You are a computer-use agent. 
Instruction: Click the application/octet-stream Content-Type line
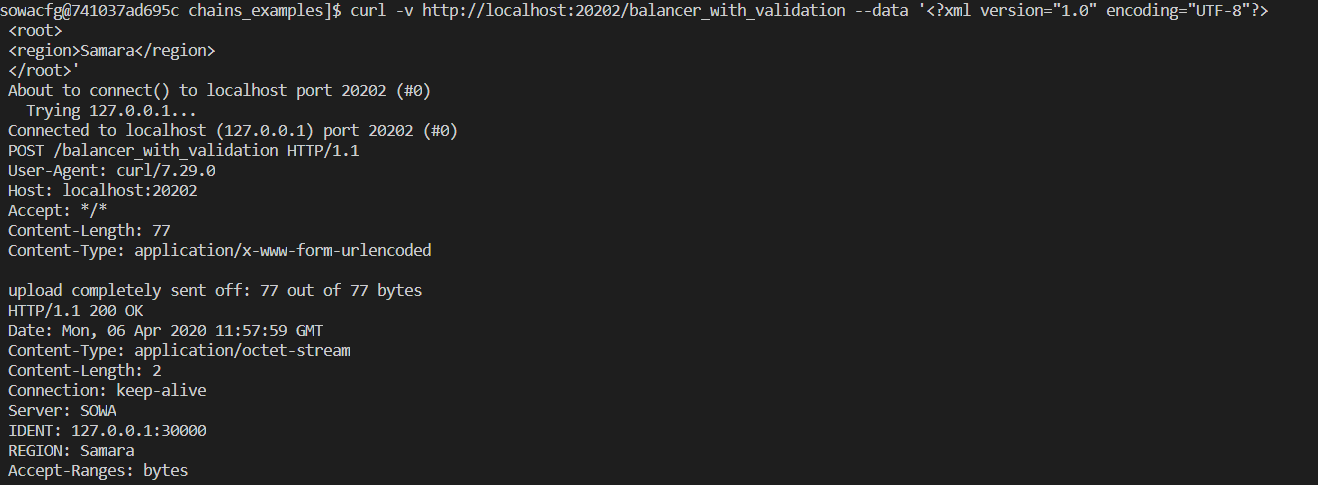coord(179,351)
